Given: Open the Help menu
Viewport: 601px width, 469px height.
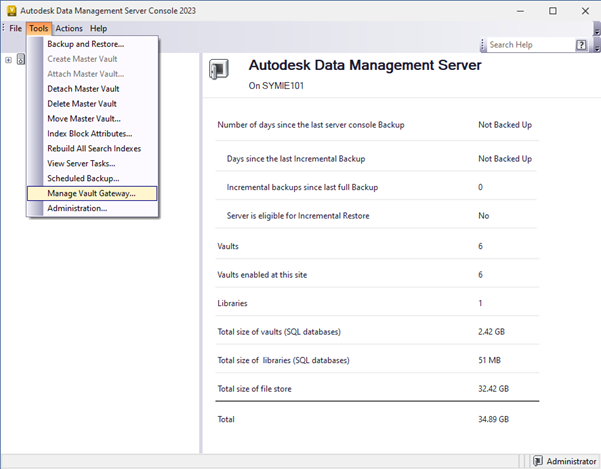Looking at the screenshot, I should point(99,28).
